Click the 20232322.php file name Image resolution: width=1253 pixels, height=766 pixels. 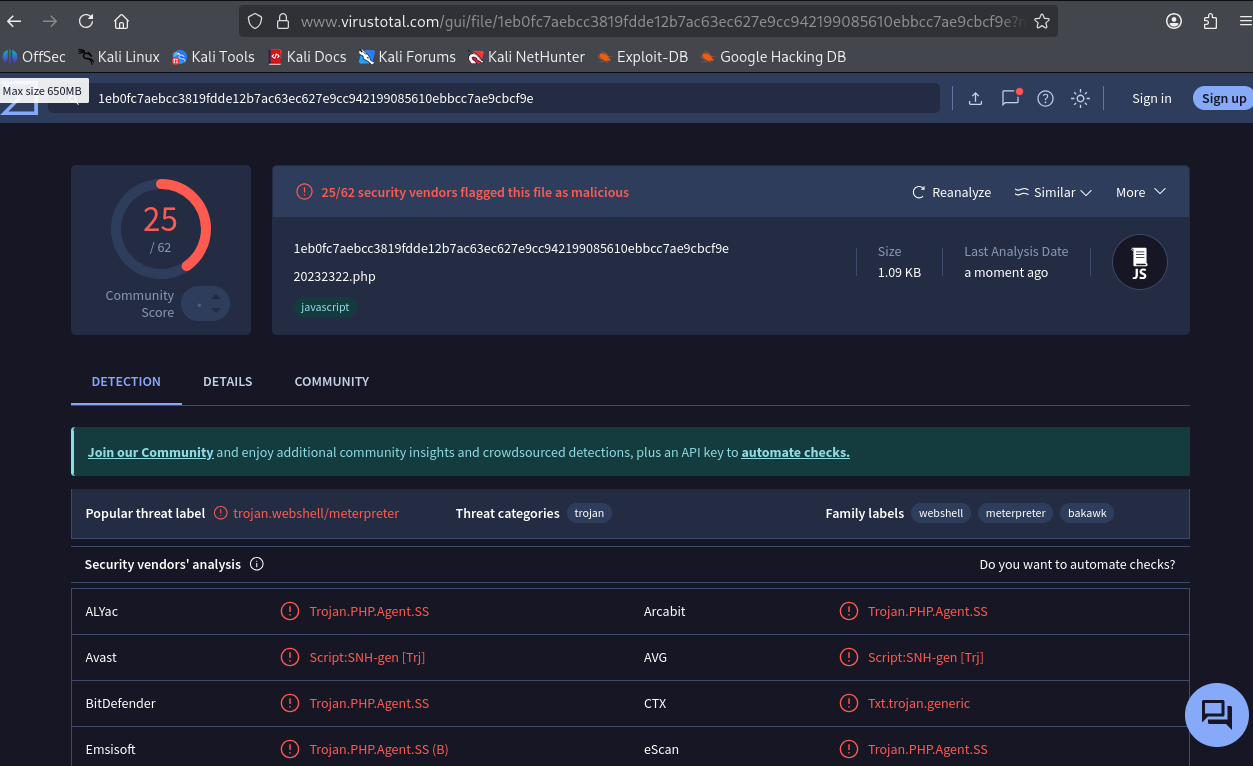[335, 276]
